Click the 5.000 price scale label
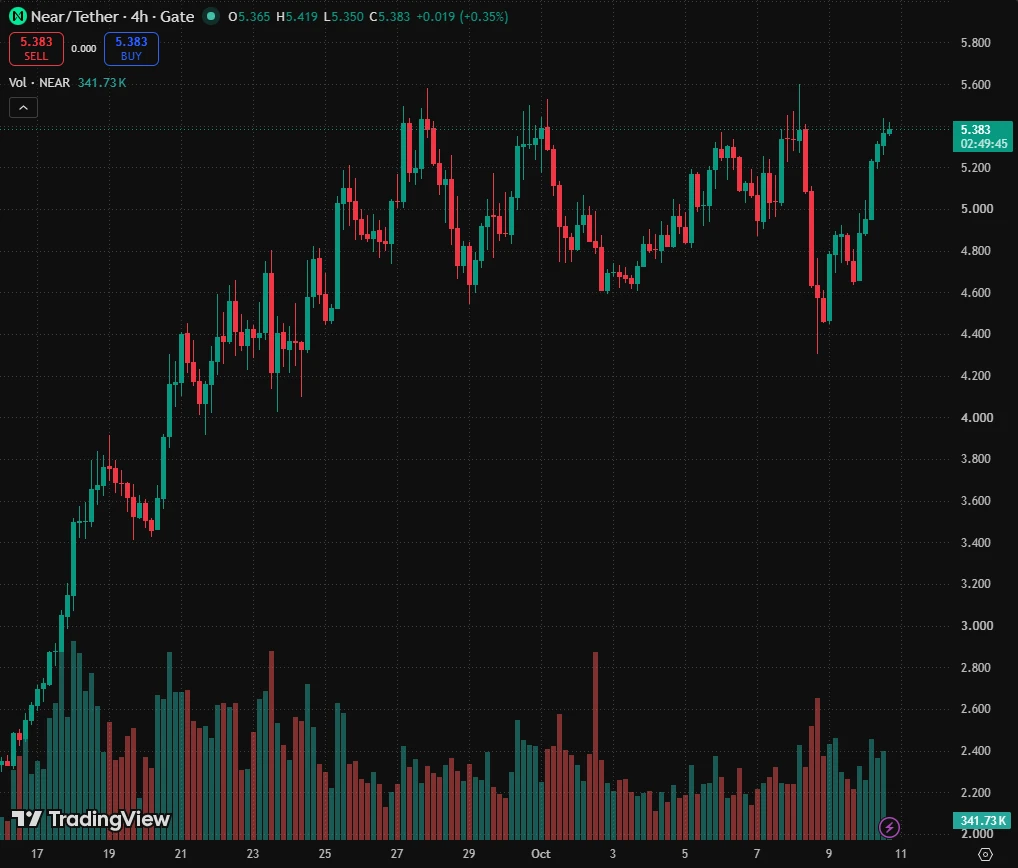Viewport: 1018px width, 868px height. [976, 208]
